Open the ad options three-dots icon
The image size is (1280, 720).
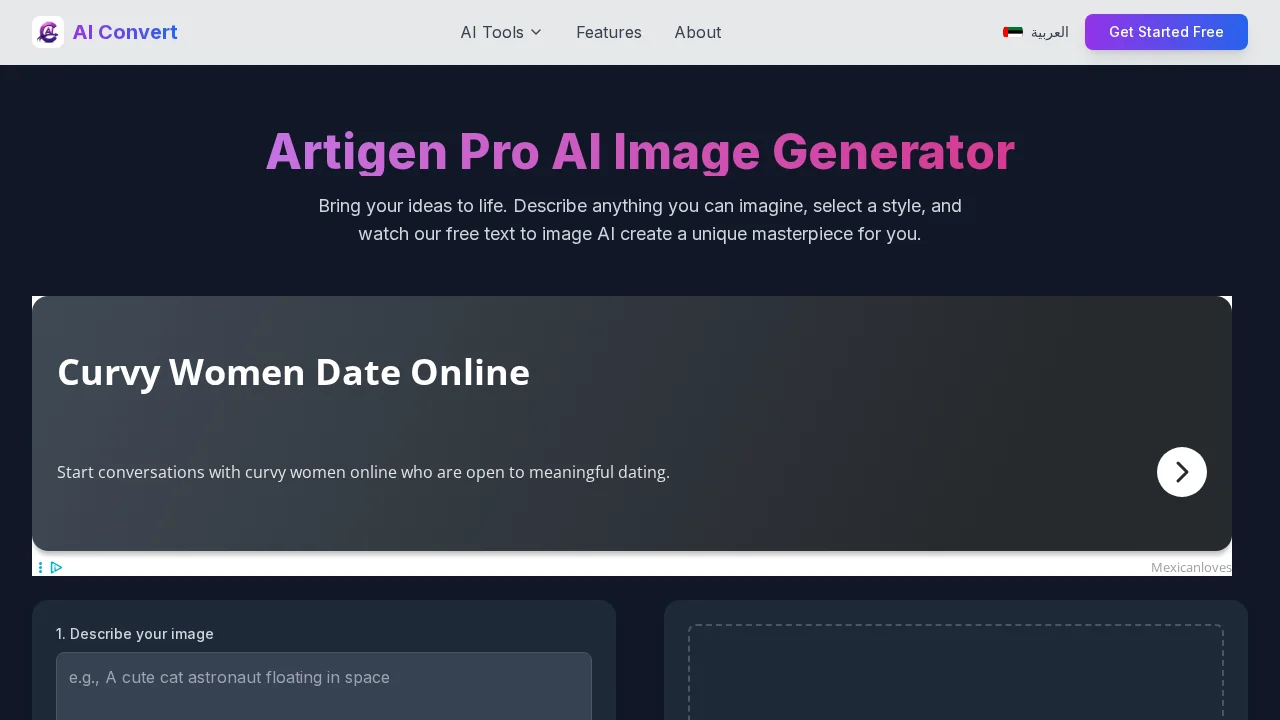click(40, 567)
